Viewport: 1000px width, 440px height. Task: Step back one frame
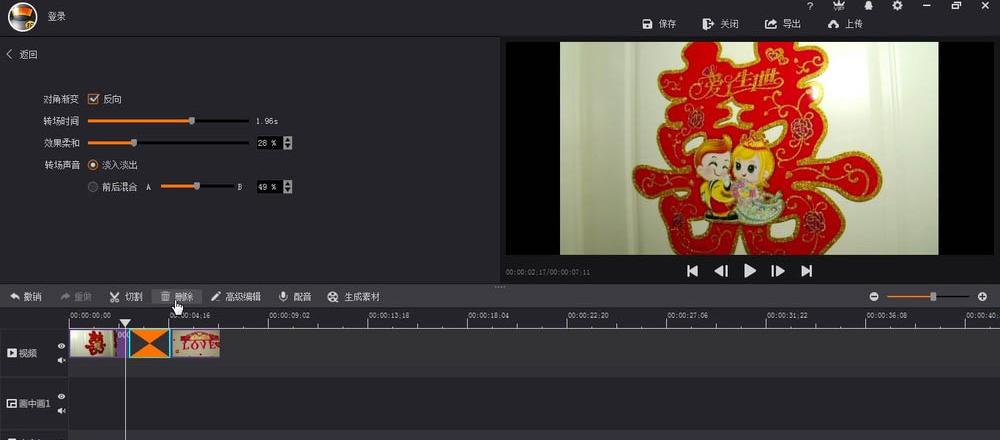721,271
